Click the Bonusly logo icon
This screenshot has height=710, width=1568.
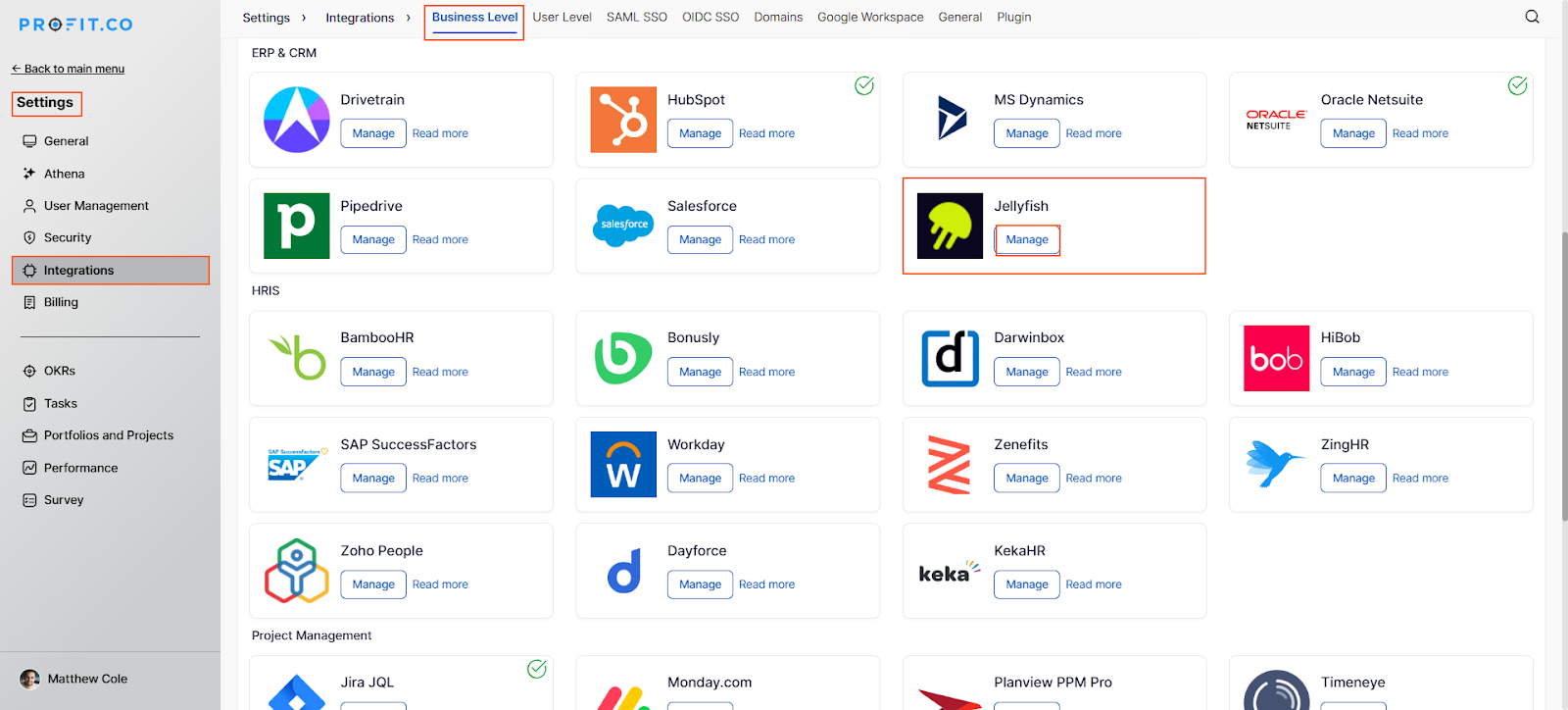(x=623, y=358)
